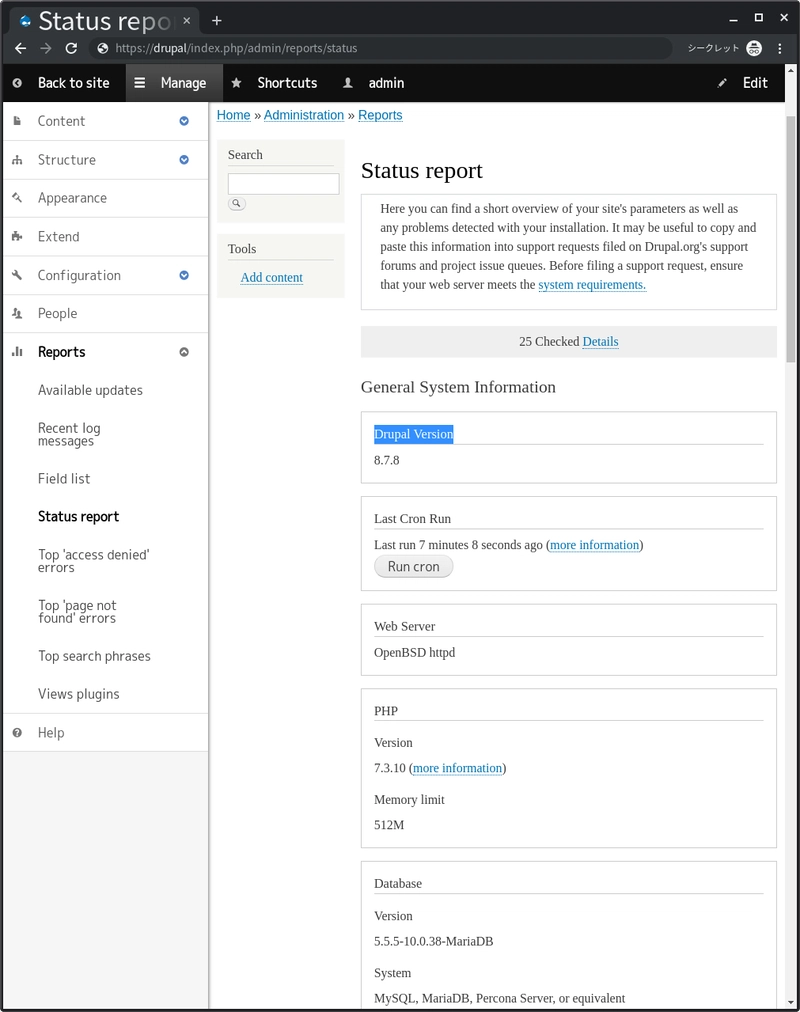
Task: Open Recent log messages report
Action: point(69,434)
